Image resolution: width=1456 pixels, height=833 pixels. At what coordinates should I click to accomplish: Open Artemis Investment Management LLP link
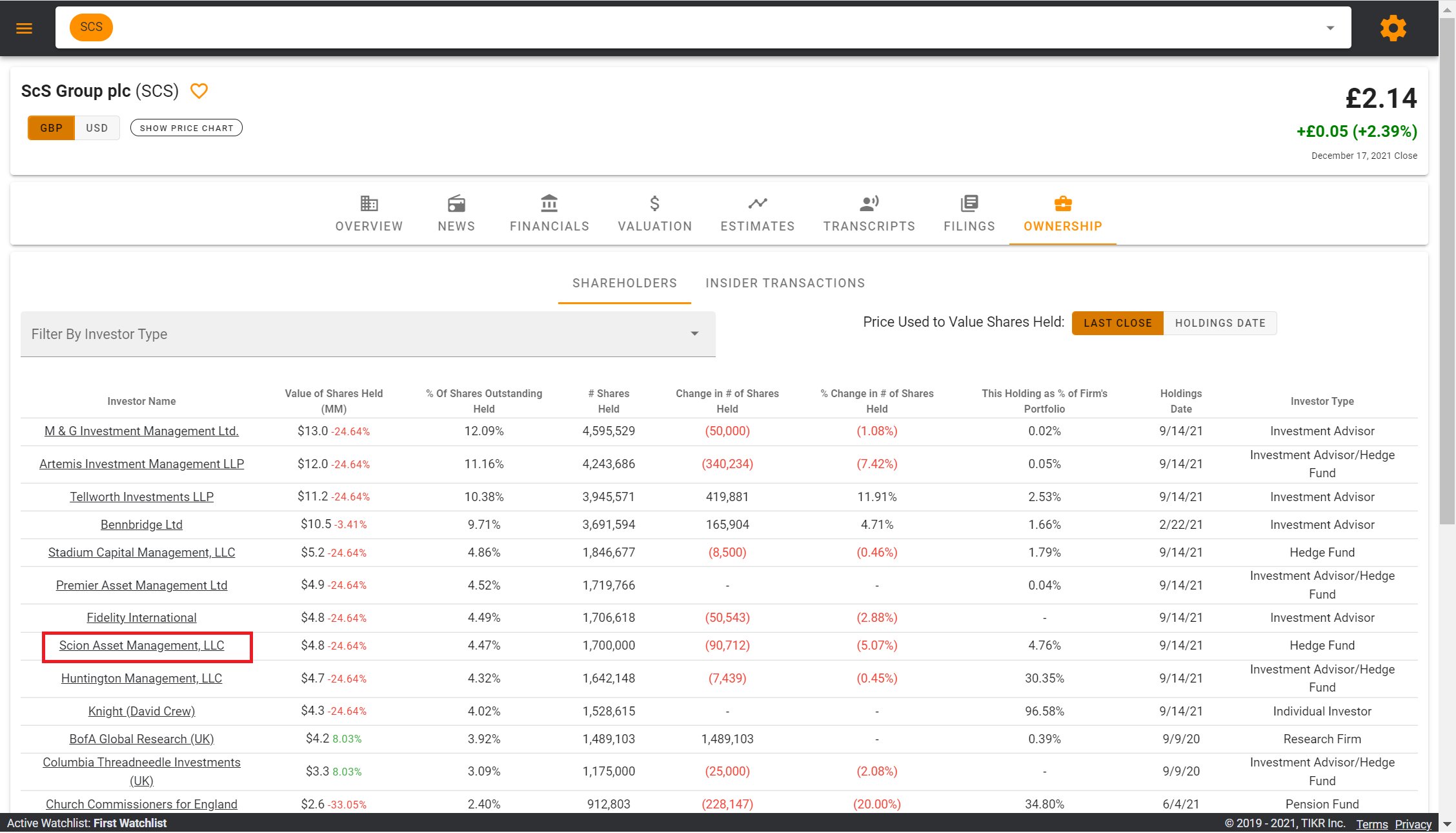coord(141,464)
